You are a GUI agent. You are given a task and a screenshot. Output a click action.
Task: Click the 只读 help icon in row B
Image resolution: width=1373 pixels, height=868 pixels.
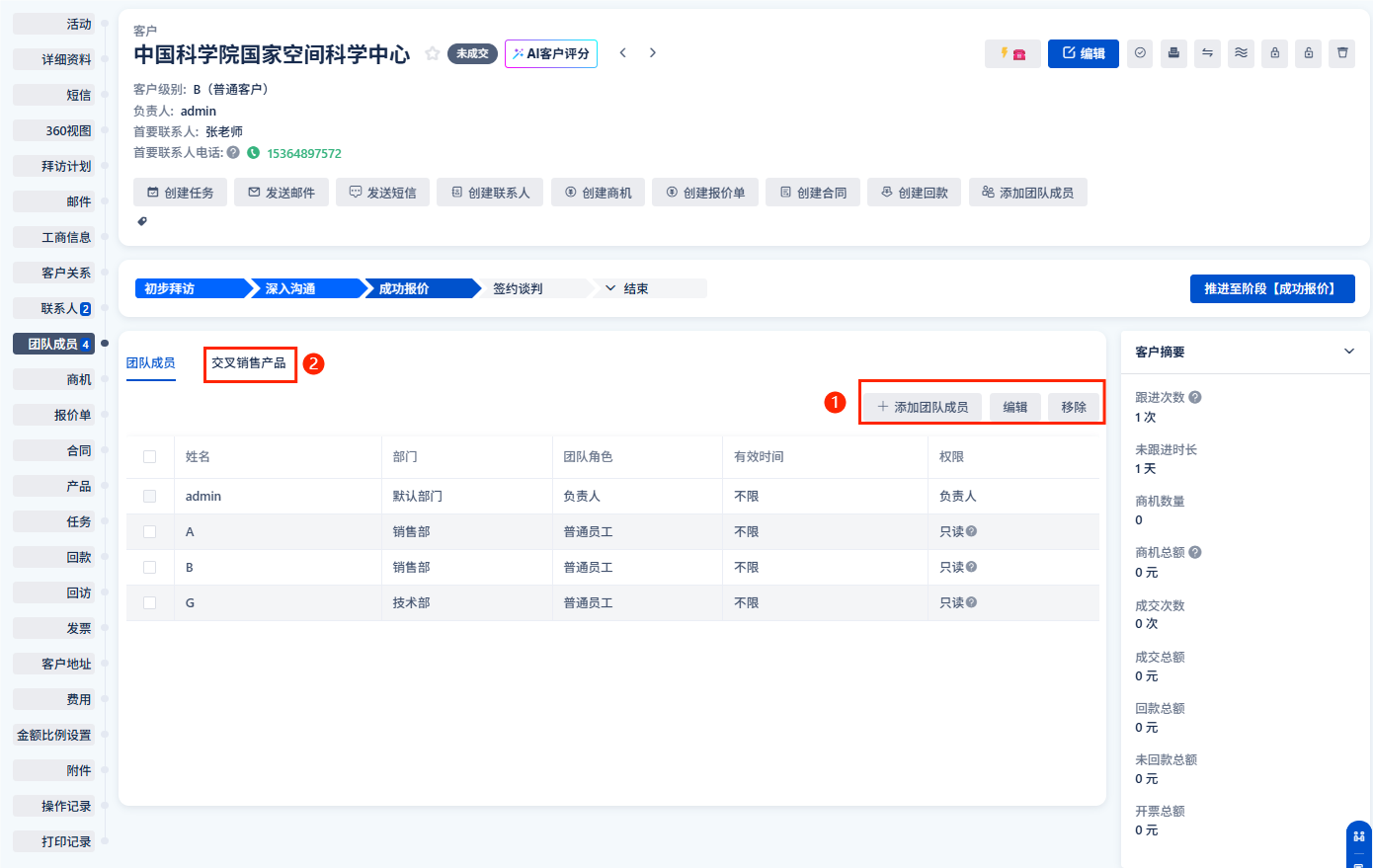click(x=971, y=567)
